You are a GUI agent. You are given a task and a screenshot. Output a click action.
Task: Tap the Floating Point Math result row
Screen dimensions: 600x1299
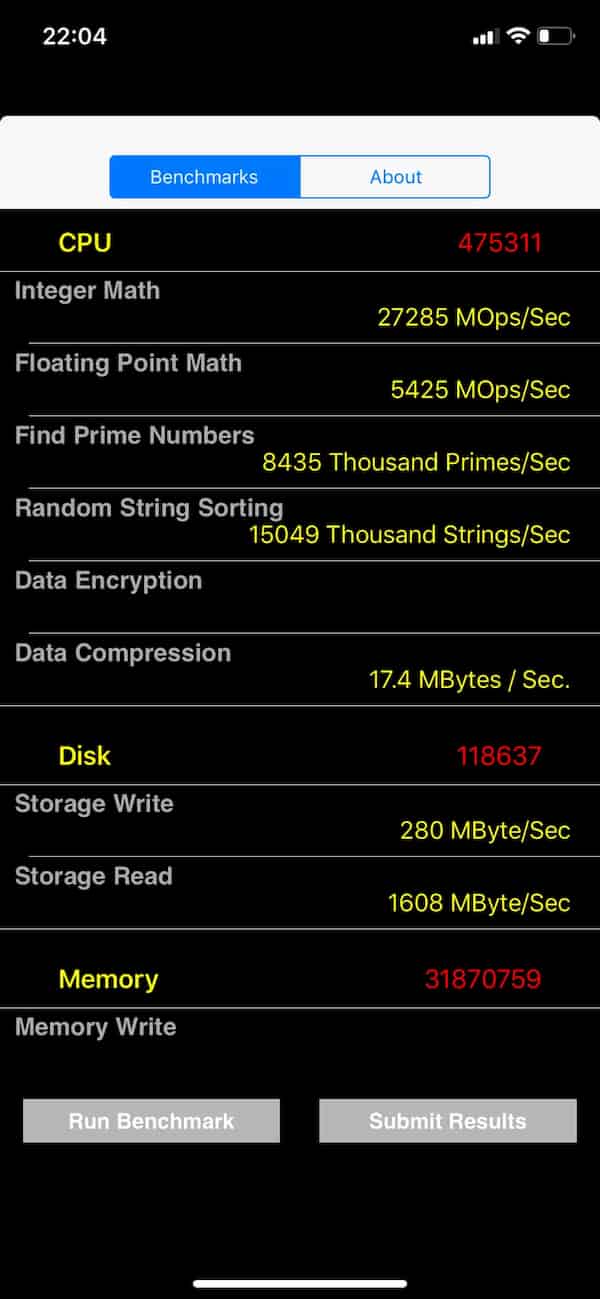(x=300, y=377)
